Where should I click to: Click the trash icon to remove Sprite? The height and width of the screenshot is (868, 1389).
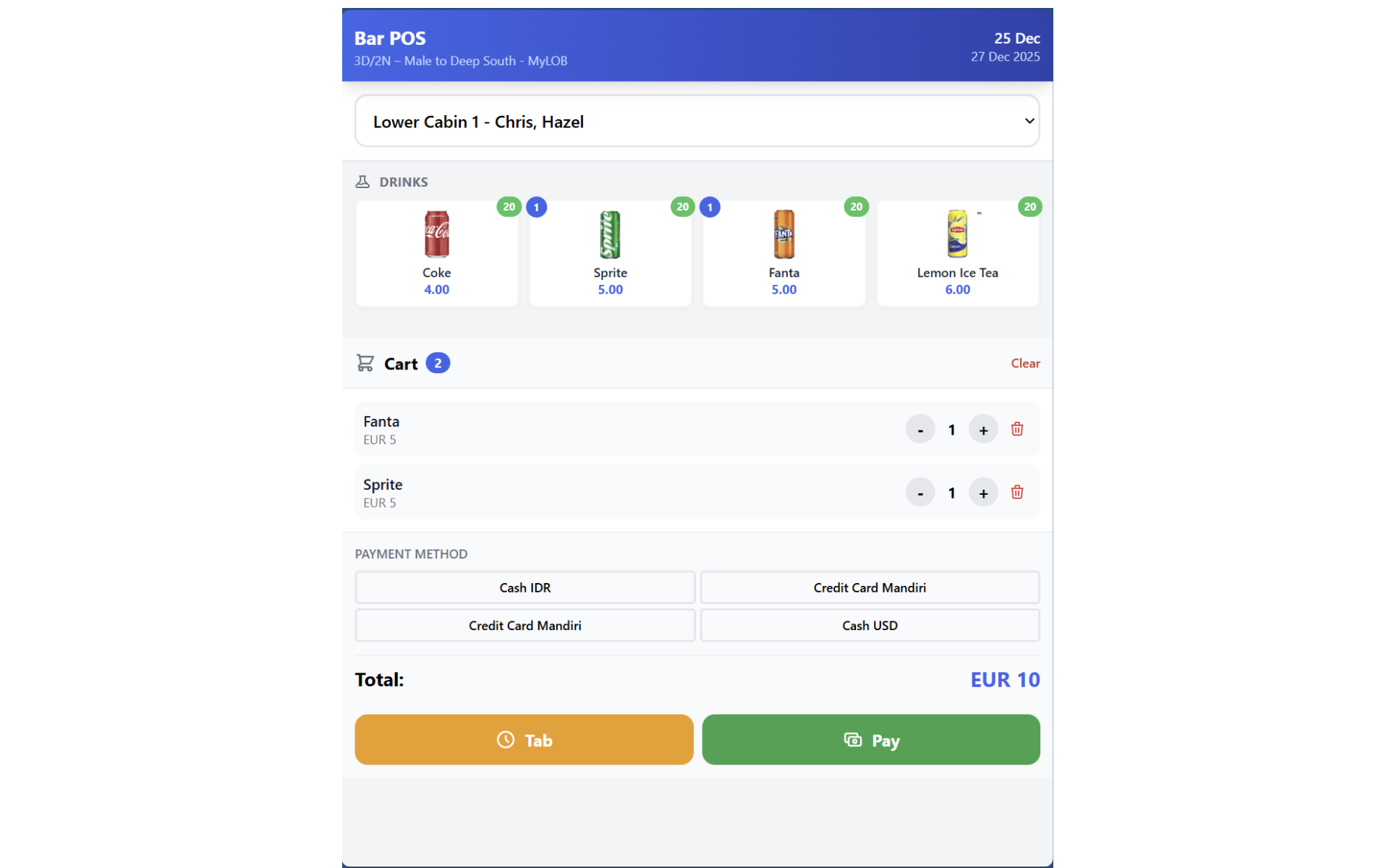[1016, 492]
